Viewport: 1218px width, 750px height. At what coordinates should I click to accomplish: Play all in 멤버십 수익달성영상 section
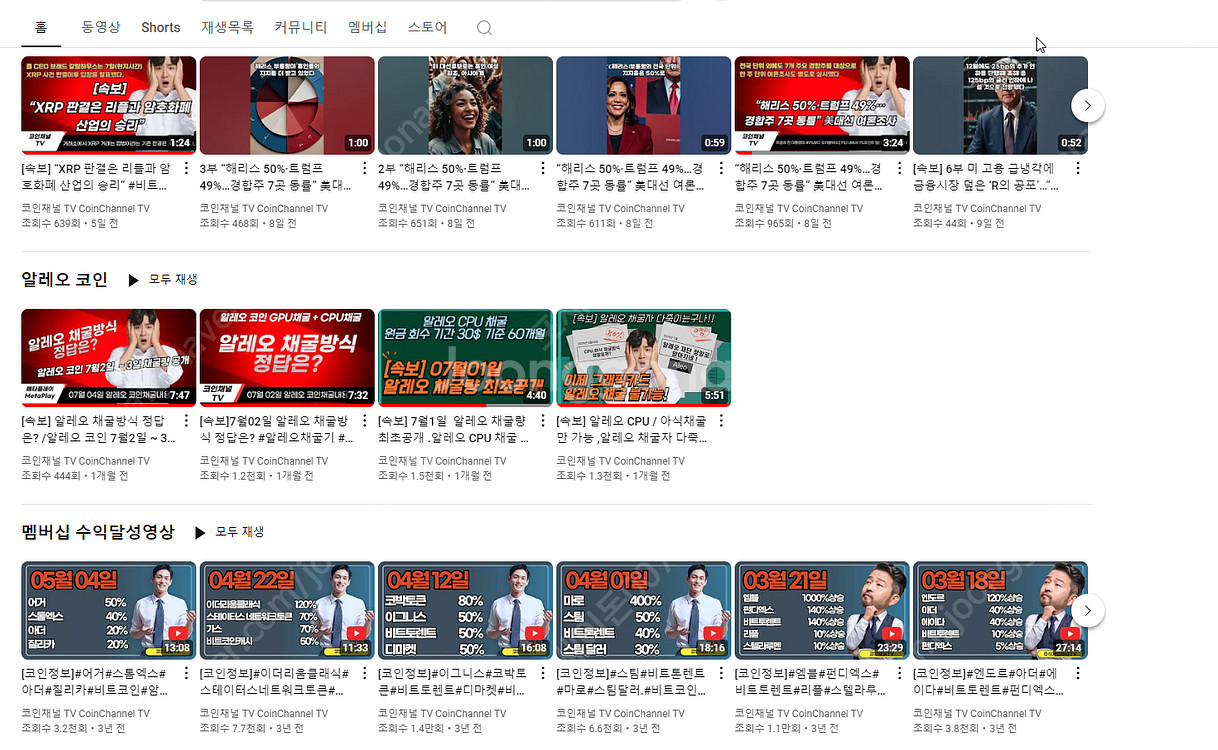[229, 532]
